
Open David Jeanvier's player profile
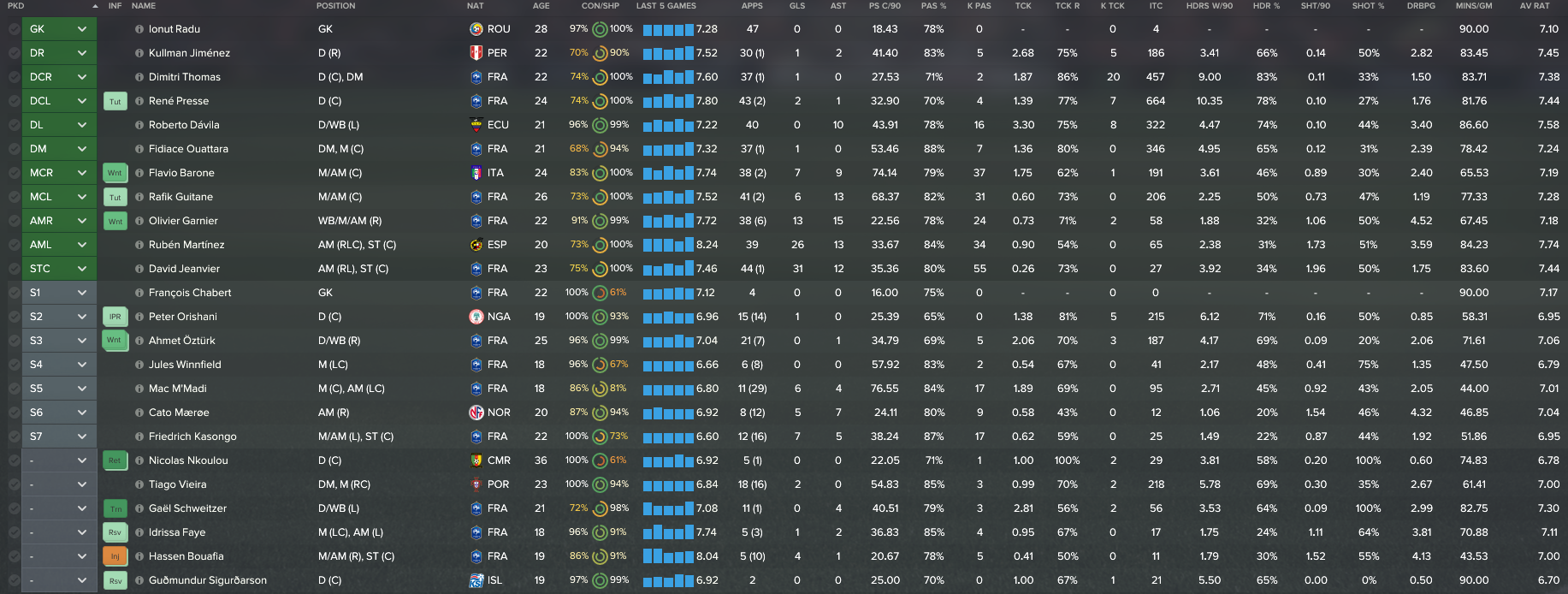point(184,269)
